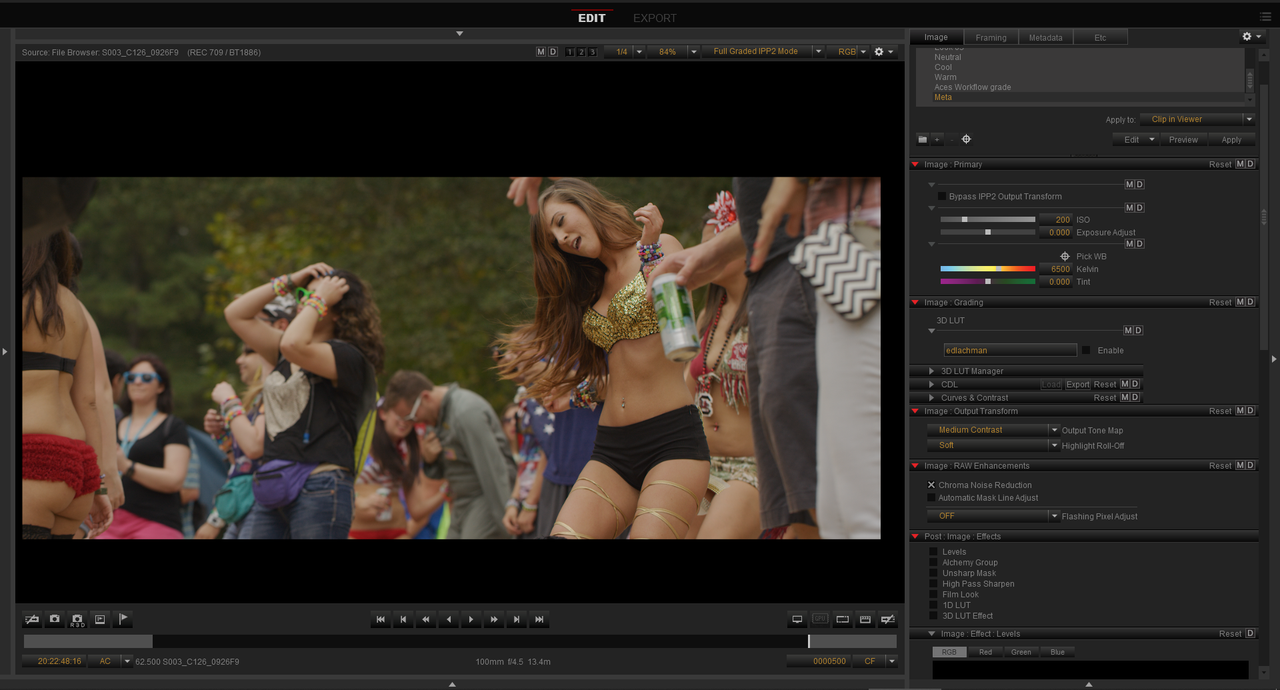Click the external monitor icon

[797, 620]
